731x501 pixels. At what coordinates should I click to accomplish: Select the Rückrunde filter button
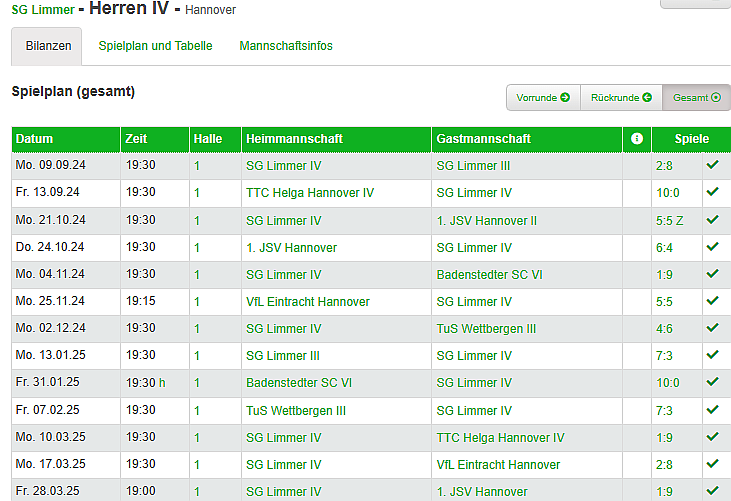click(621, 97)
